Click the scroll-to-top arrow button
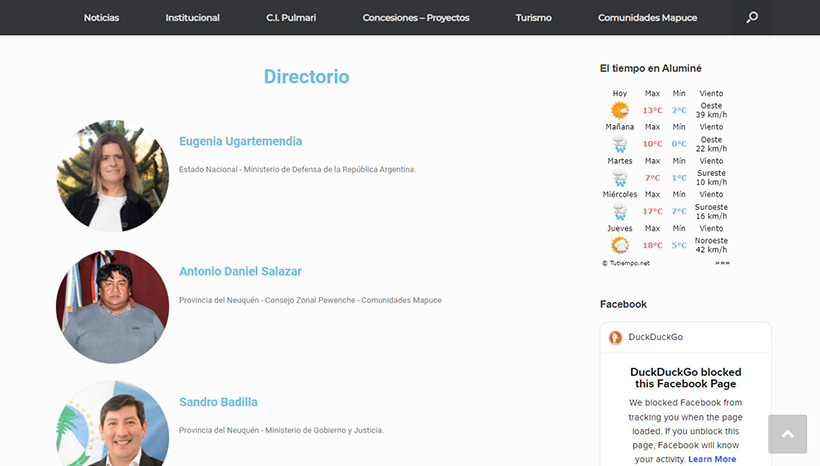 787,434
